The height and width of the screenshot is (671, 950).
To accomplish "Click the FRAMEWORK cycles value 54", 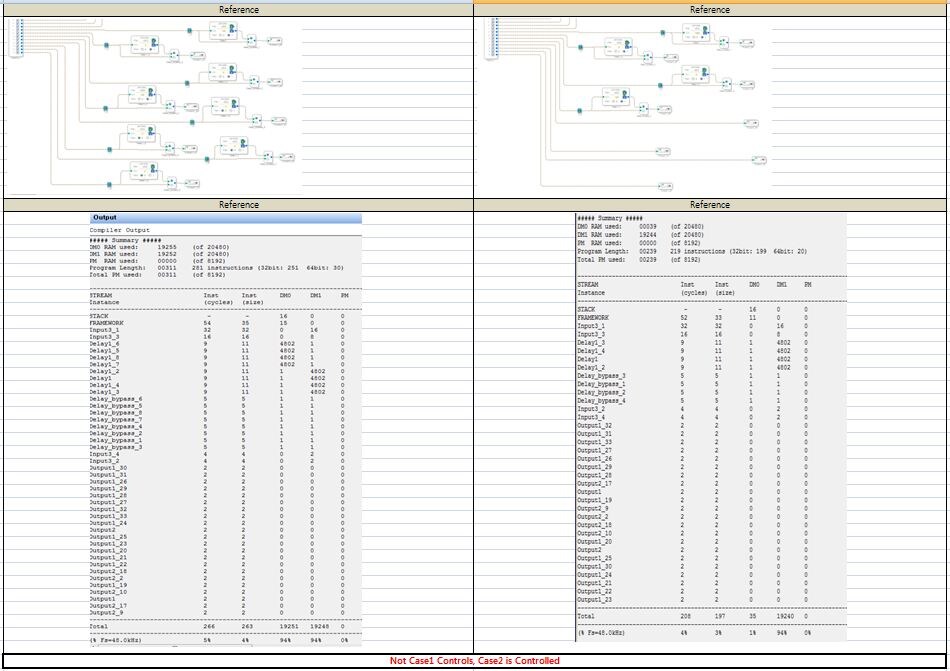I will [207, 323].
